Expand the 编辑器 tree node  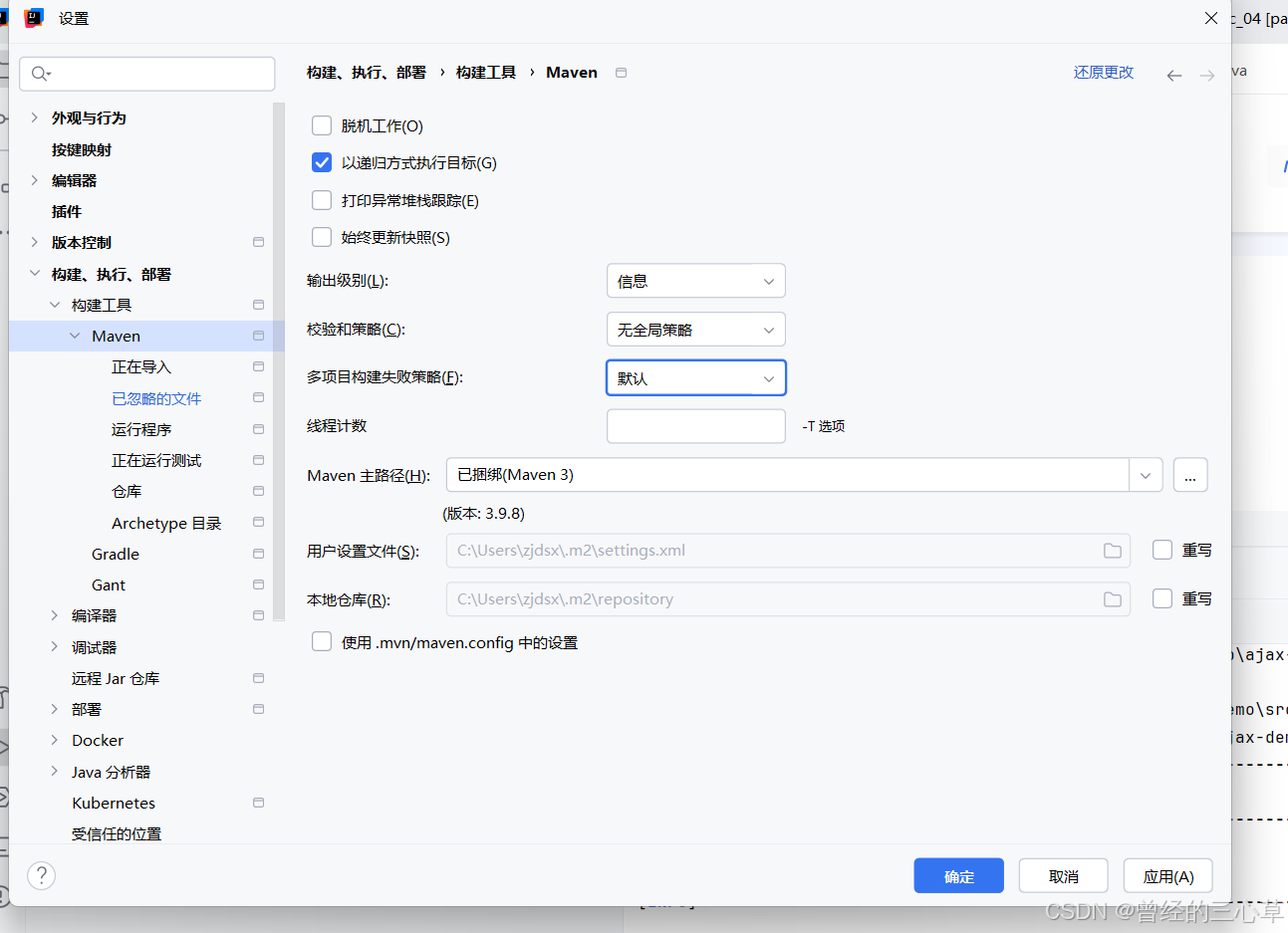tap(35, 180)
